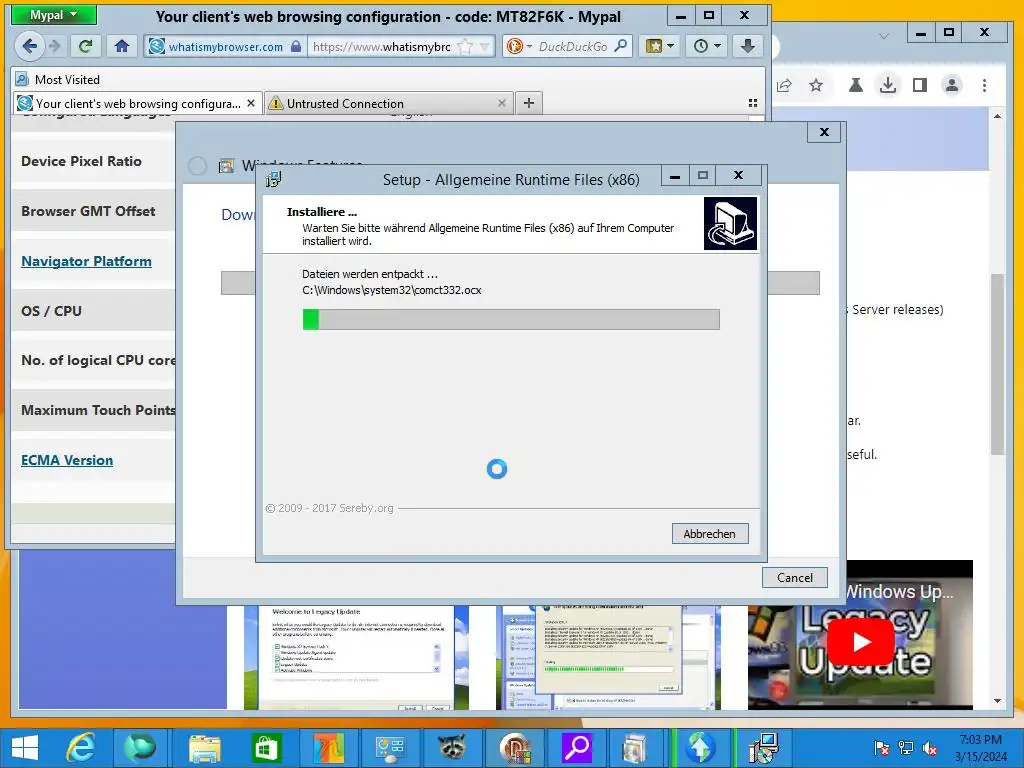Open the Most Visited bookmarks folder
Image resolution: width=1024 pixels, height=768 pixels.
pyautogui.click(x=59, y=80)
